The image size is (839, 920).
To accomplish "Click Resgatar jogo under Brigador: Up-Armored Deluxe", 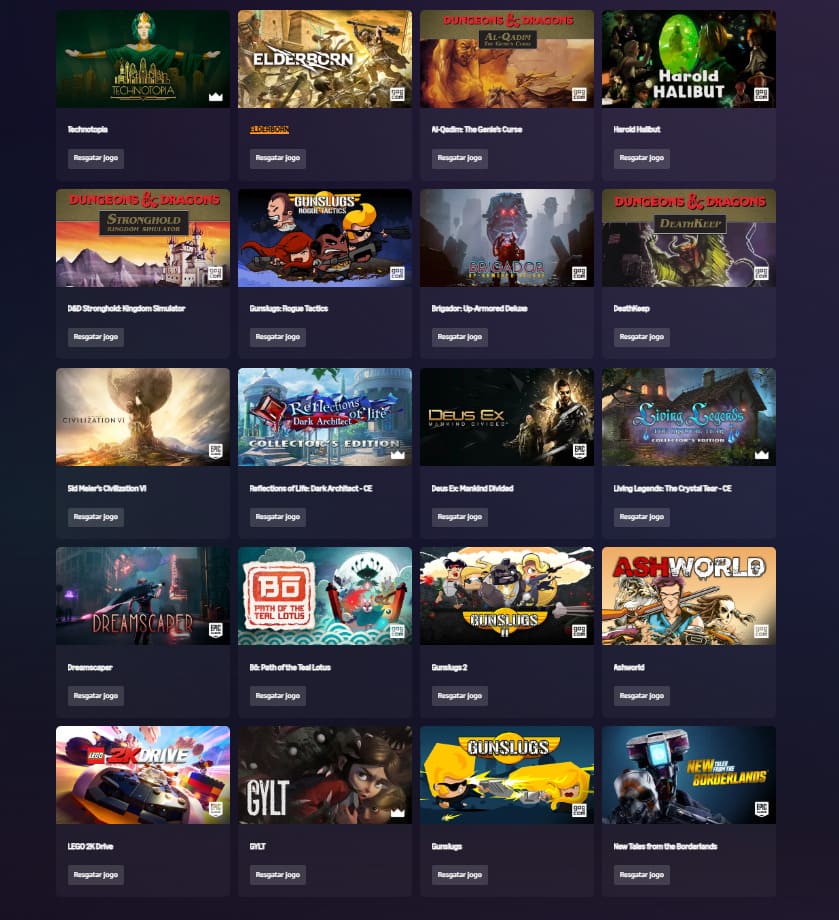I will [x=459, y=337].
